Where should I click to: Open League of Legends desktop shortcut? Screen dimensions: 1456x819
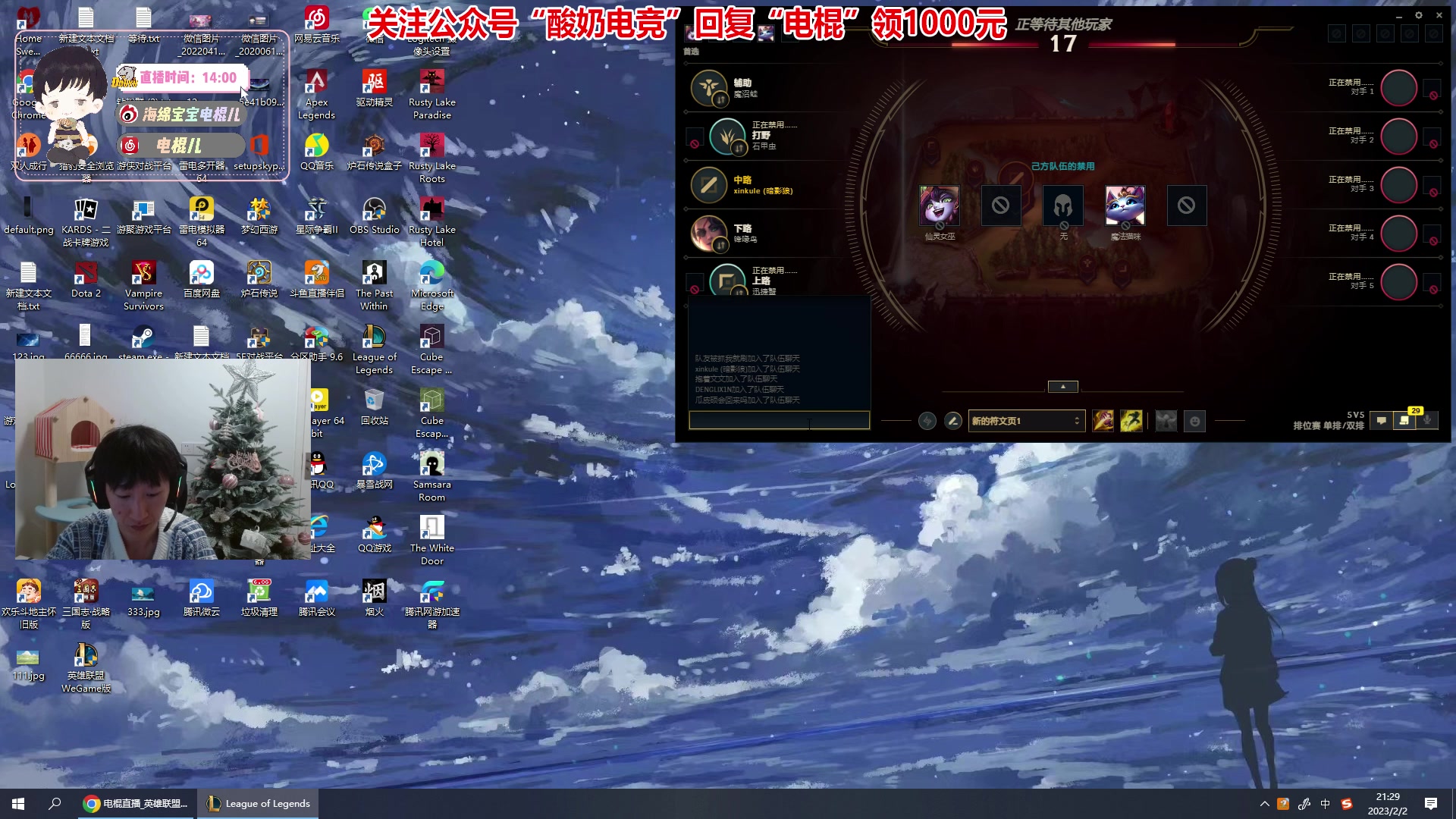coord(375,349)
